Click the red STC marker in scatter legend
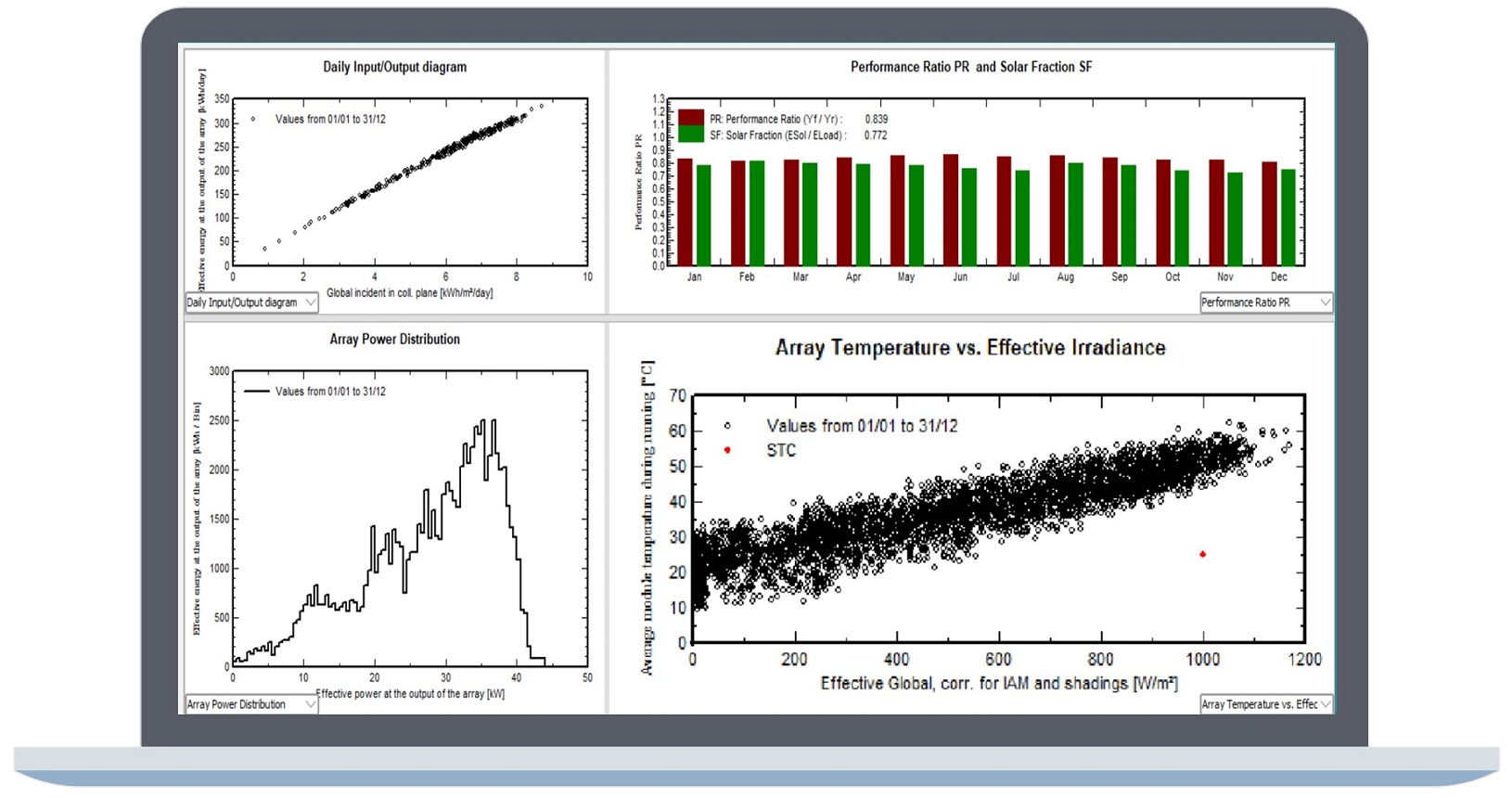This screenshot has height=798, width=1512. 727,450
